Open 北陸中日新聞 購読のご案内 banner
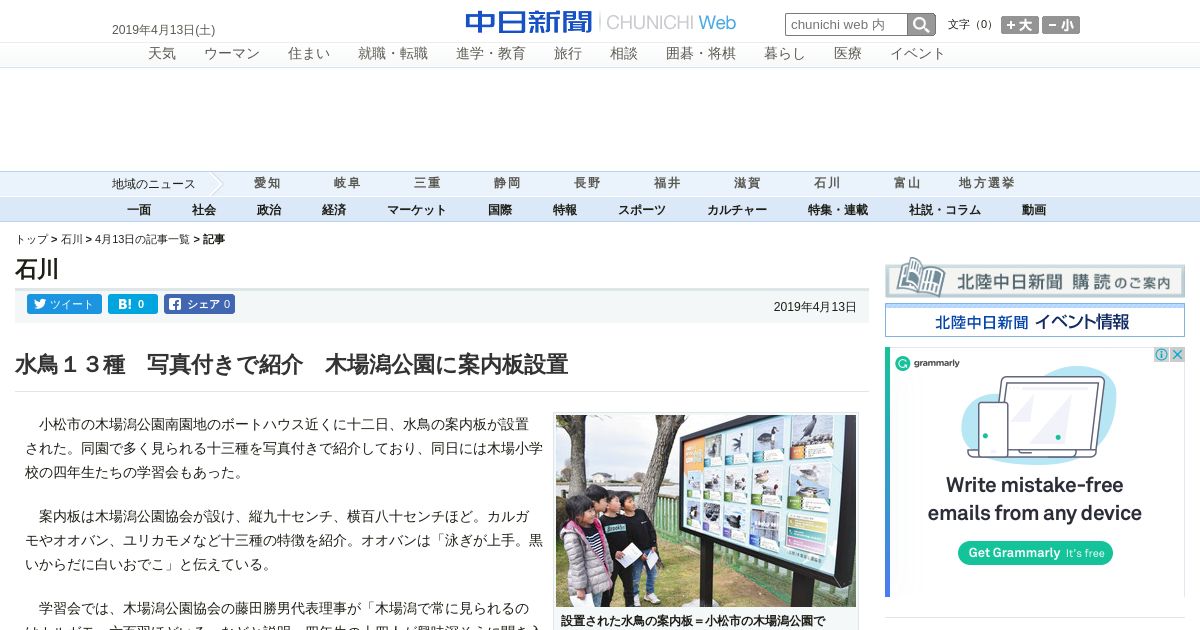 [x=1035, y=278]
